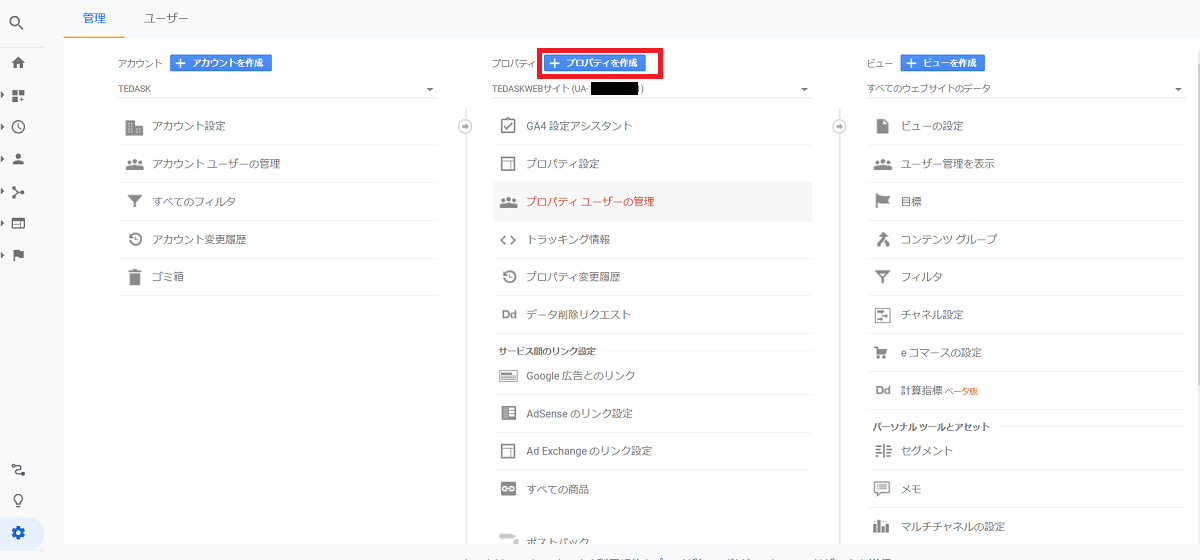Click arrow circle between account and property columns
1200x560 pixels.
tap(464, 126)
